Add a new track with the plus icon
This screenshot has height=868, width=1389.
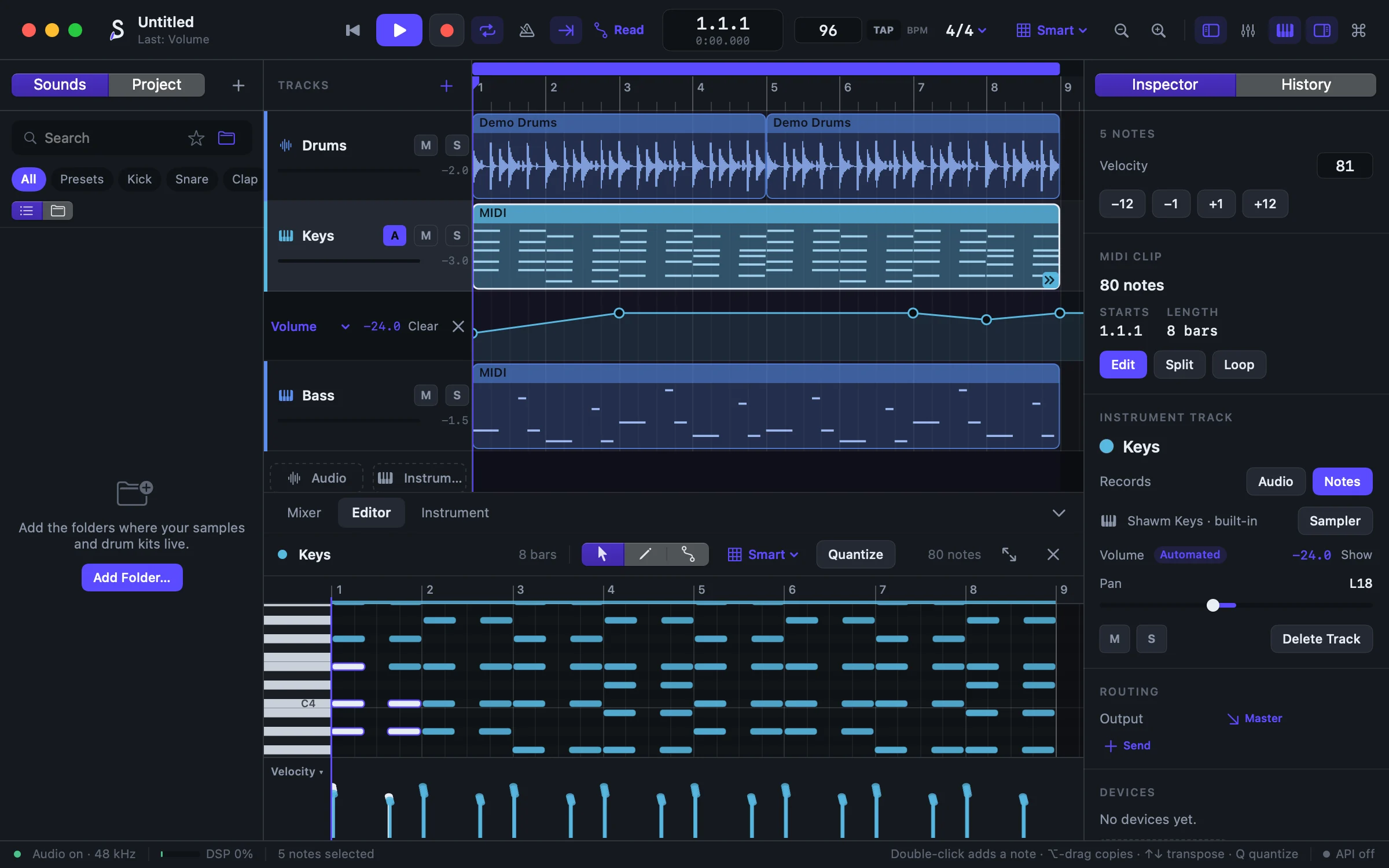(446, 86)
